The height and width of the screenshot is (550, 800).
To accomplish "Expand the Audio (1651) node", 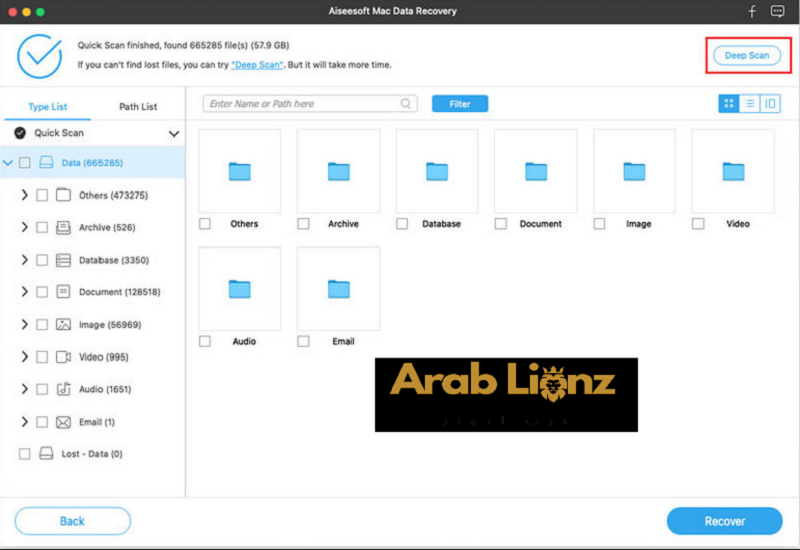I will (x=24, y=389).
